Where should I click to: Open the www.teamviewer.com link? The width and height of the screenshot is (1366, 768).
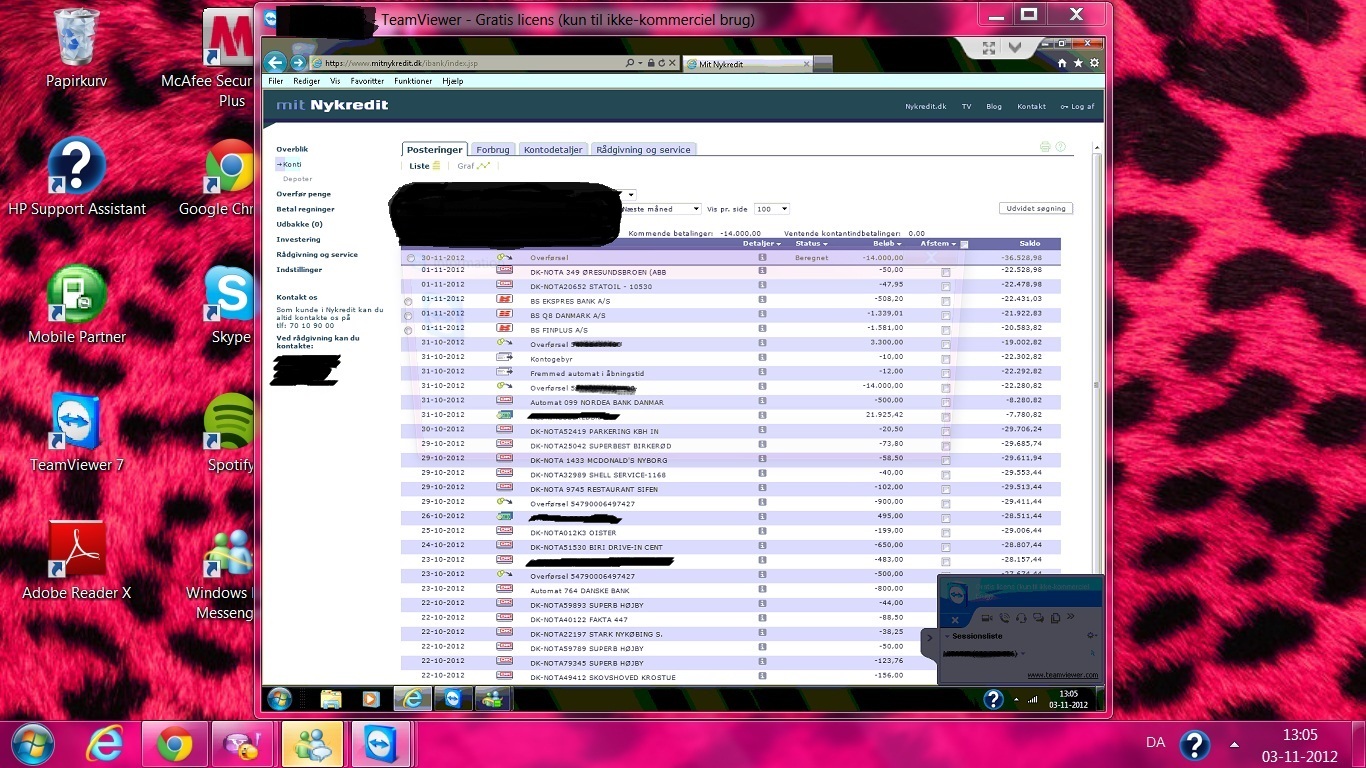[x=1062, y=675]
